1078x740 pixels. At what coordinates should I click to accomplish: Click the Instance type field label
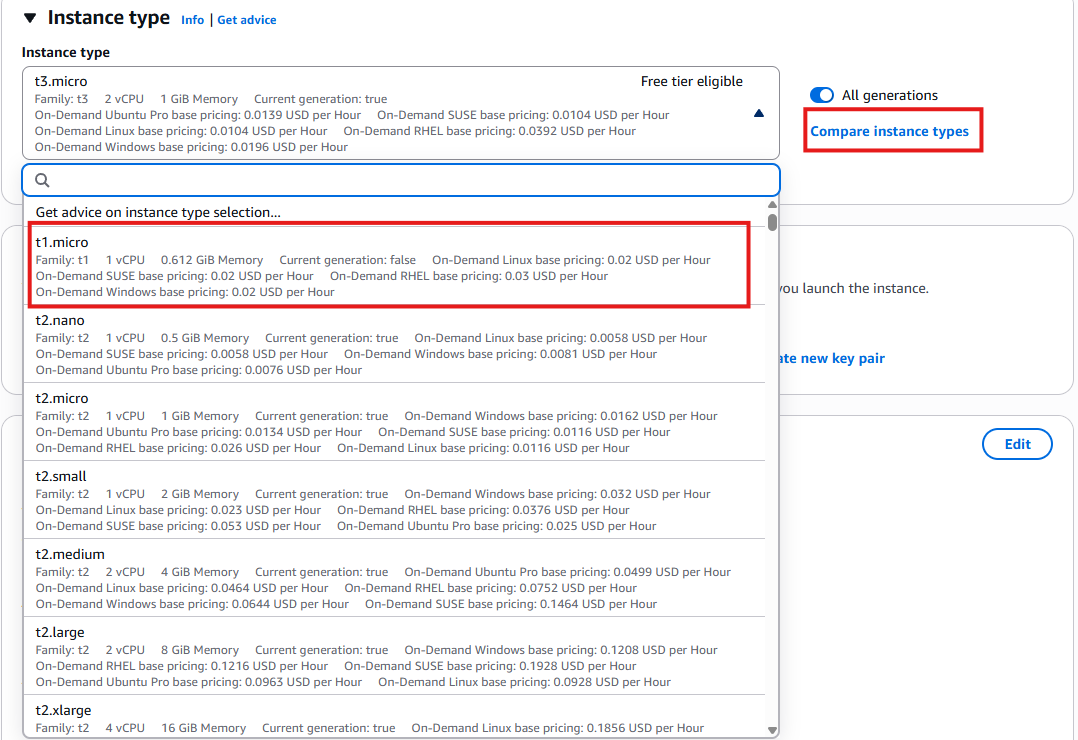(x=65, y=52)
